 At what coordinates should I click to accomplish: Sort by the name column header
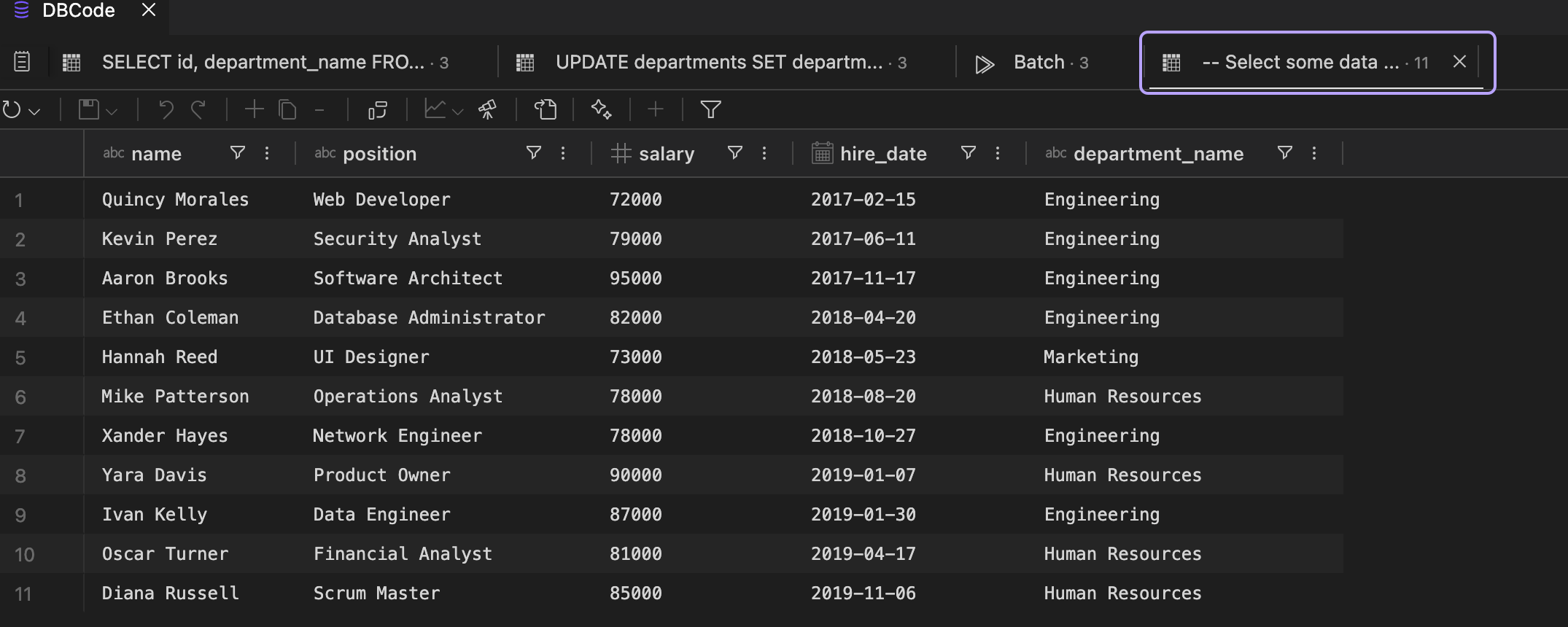pos(156,154)
